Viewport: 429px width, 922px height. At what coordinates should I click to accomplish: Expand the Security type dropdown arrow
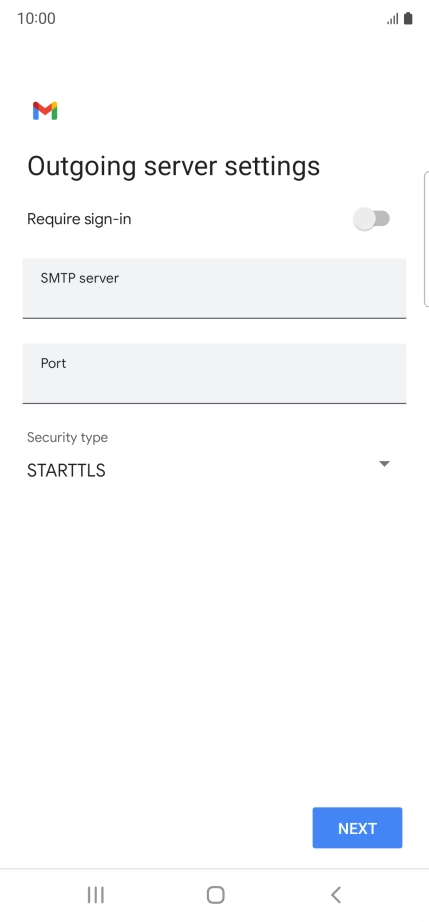(x=384, y=464)
